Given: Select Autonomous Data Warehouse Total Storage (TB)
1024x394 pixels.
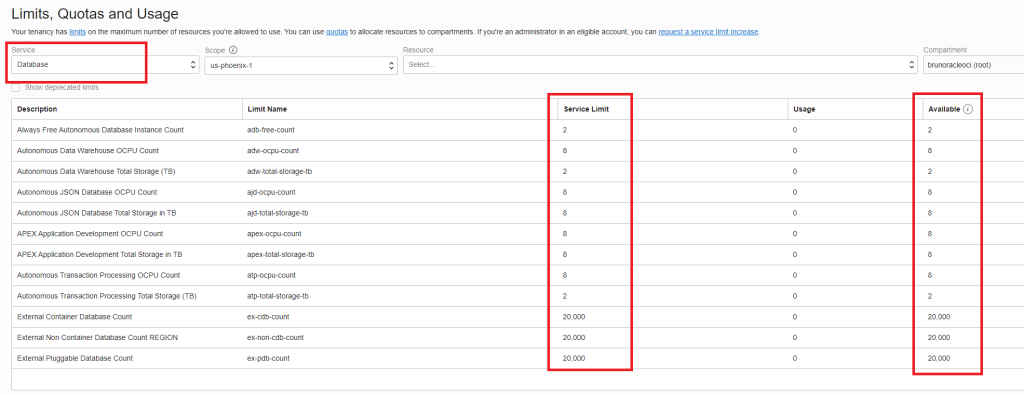Looking at the screenshot, I should click(96, 171).
